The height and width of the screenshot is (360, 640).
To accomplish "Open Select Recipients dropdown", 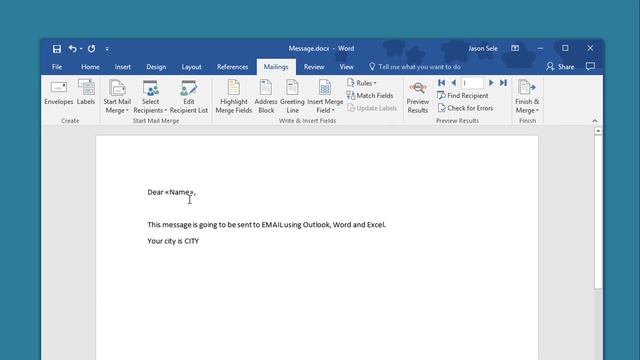I will pyautogui.click(x=150, y=97).
